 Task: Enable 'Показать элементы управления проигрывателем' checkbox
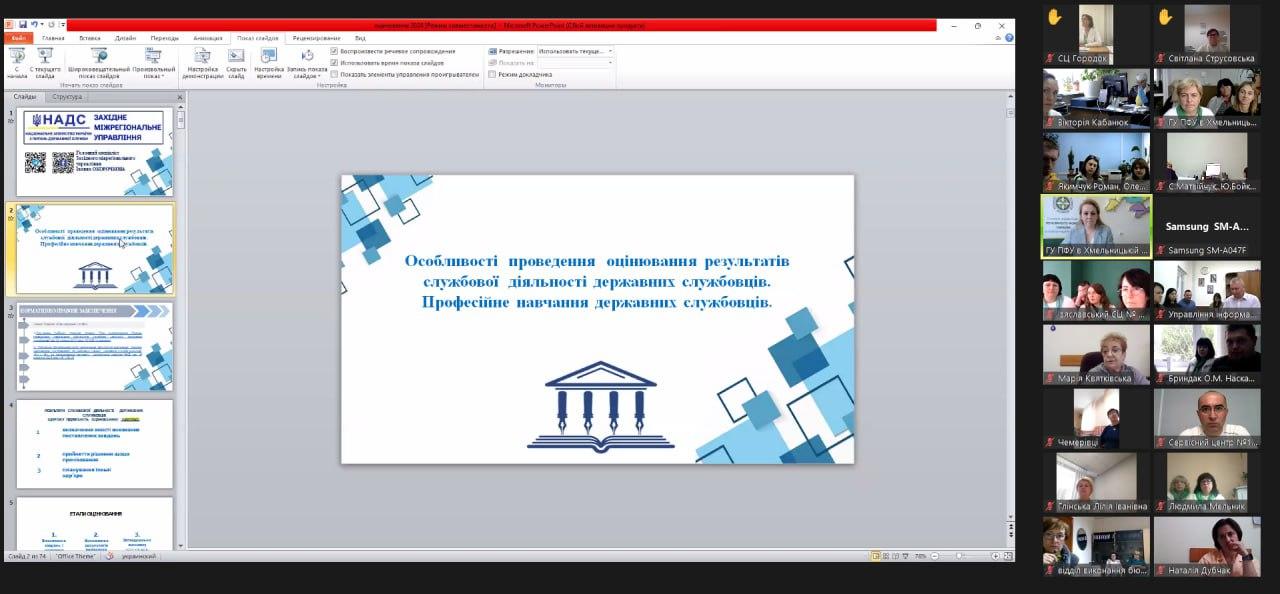pos(335,74)
